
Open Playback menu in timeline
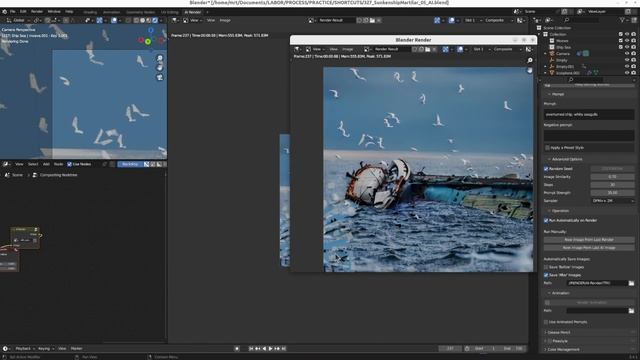(x=24, y=349)
